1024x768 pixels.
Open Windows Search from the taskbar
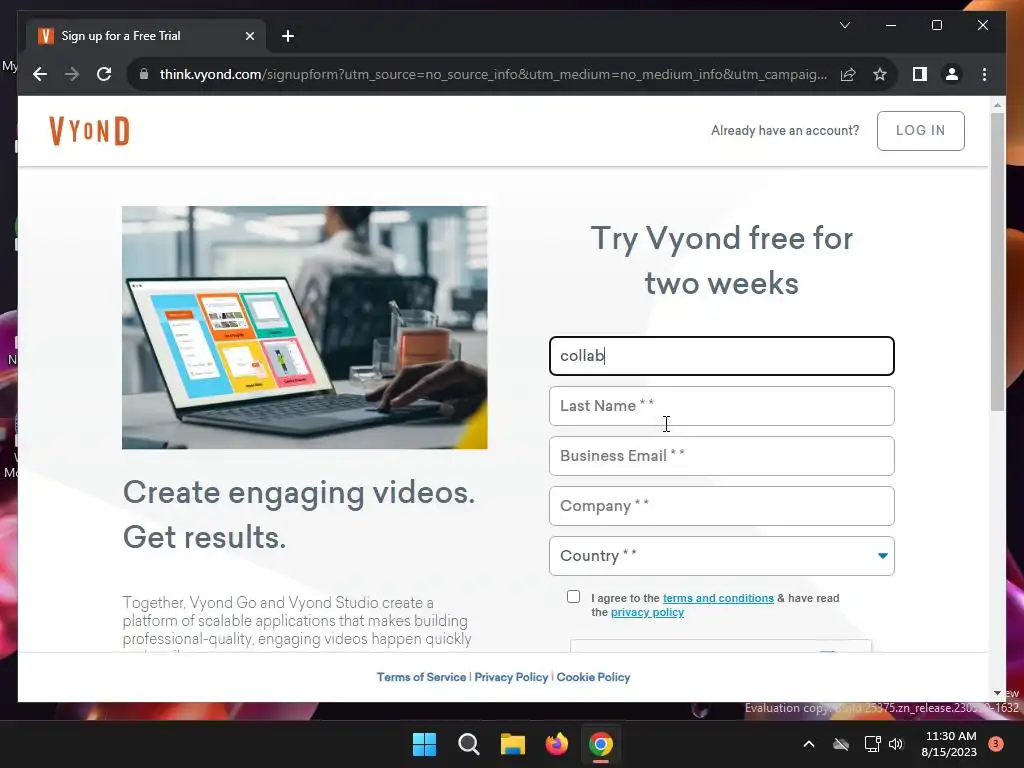(468, 744)
